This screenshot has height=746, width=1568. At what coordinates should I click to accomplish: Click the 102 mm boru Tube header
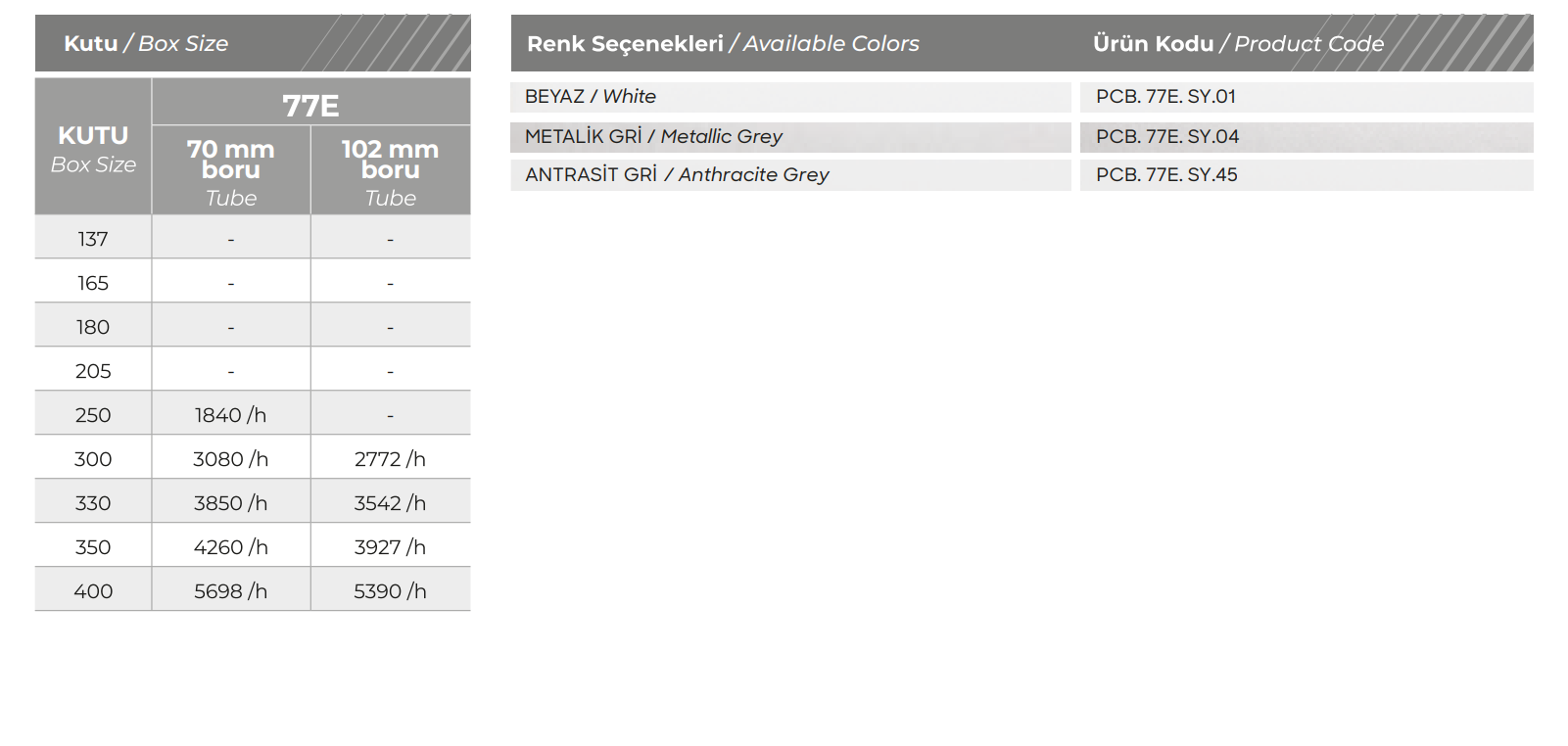pyautogui.click(x=390, y=170)
